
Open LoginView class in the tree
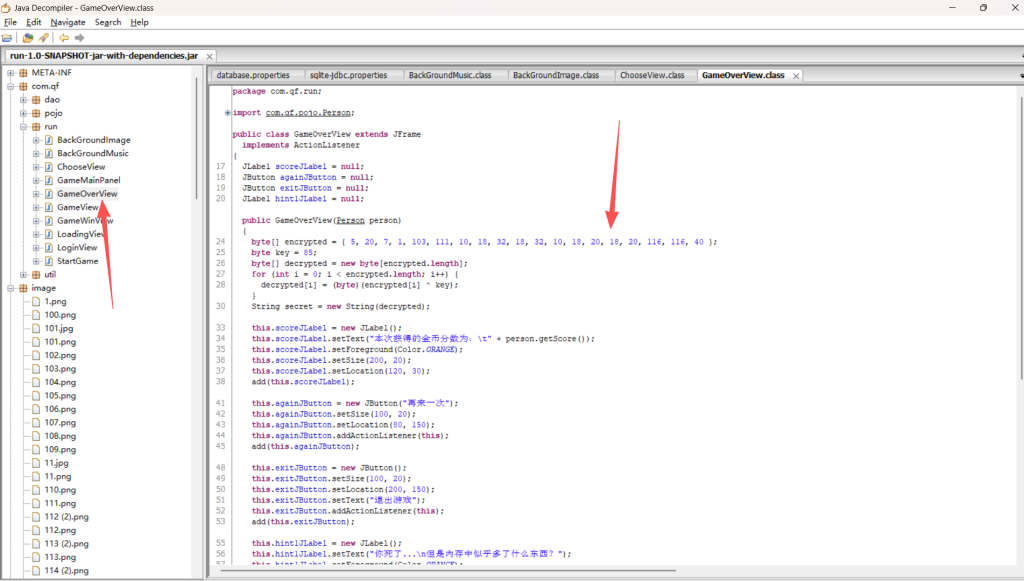(77, 248)
